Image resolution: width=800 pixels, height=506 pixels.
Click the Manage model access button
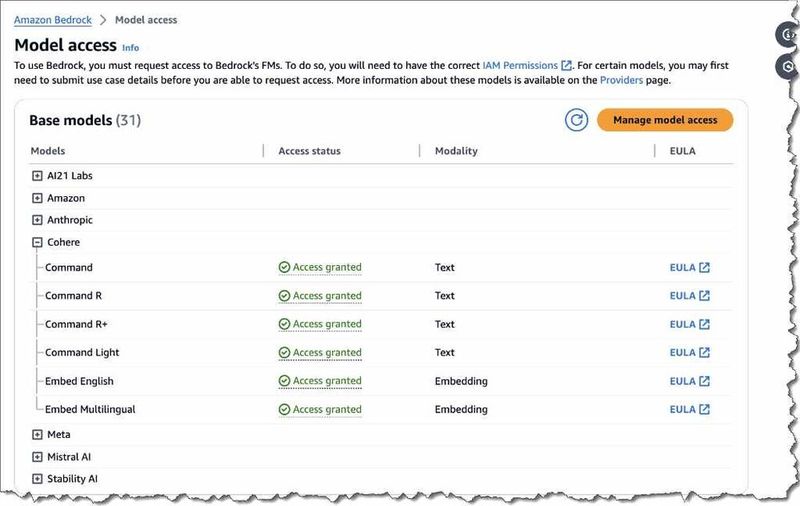pos(665,120)
